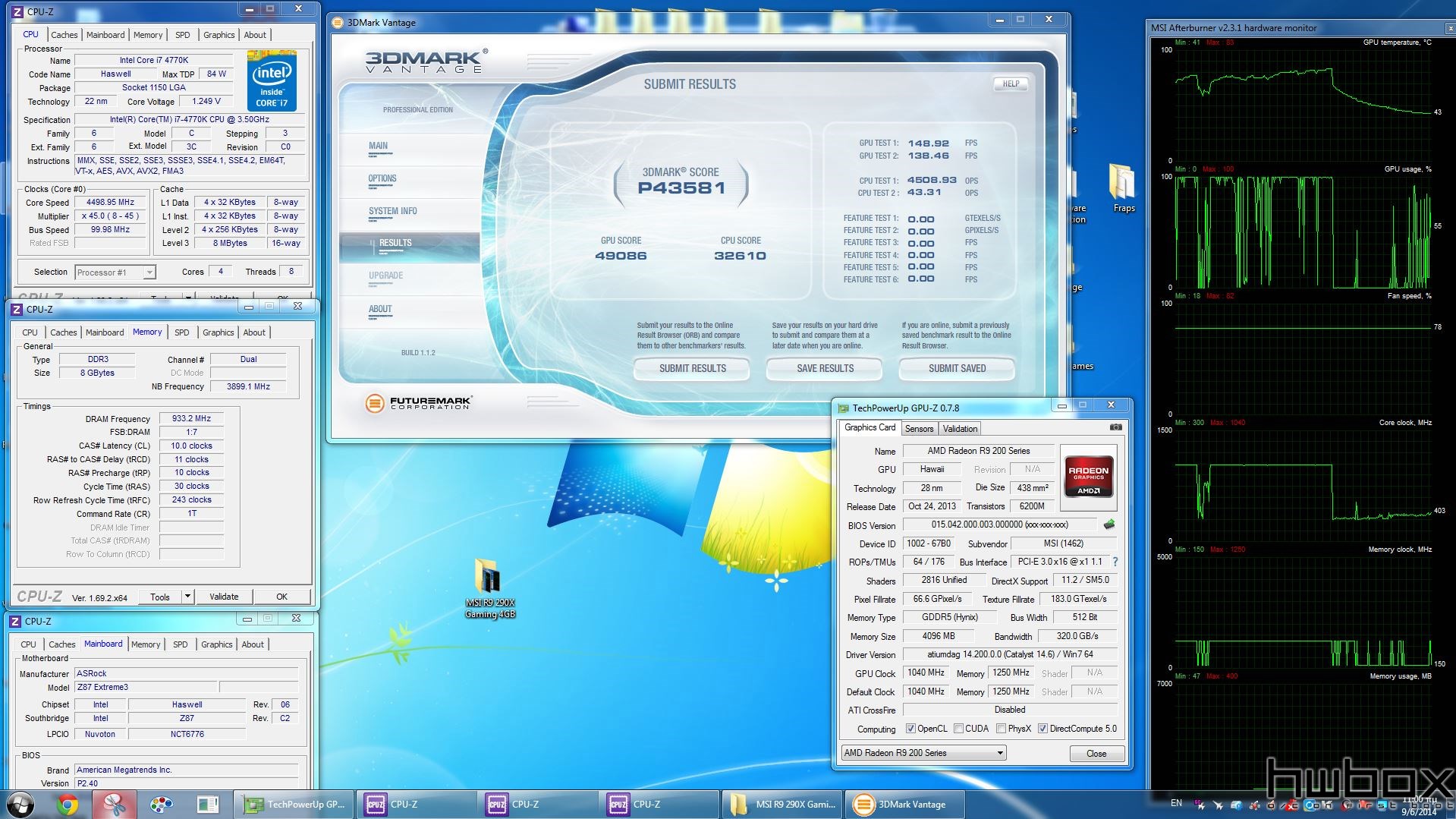Click the Radeon Graphics logo in GPU-Z
Screen dimensions: 1456x819
tap(1089, 476)
